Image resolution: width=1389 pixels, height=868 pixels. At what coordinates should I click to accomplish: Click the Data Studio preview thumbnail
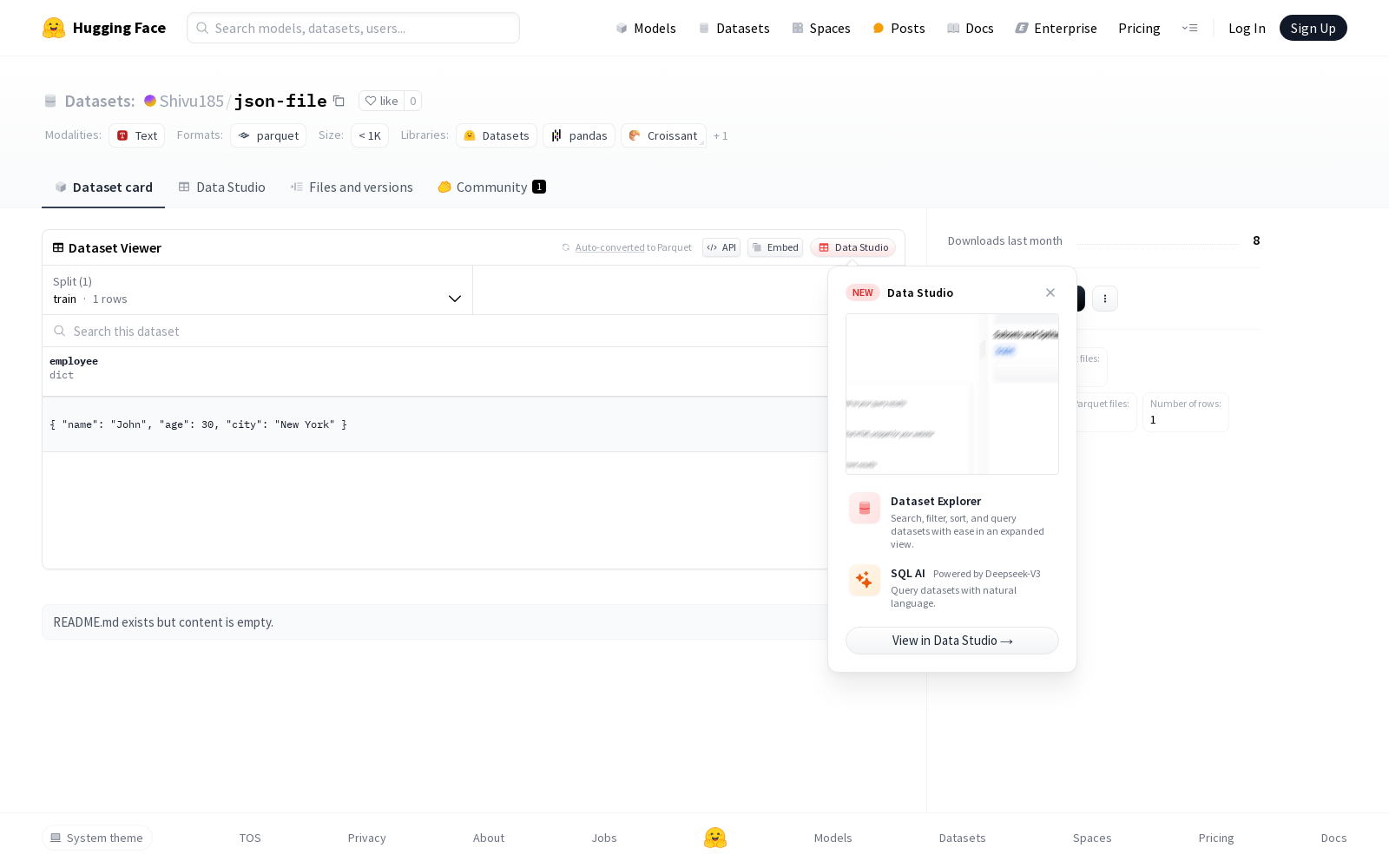952,394
